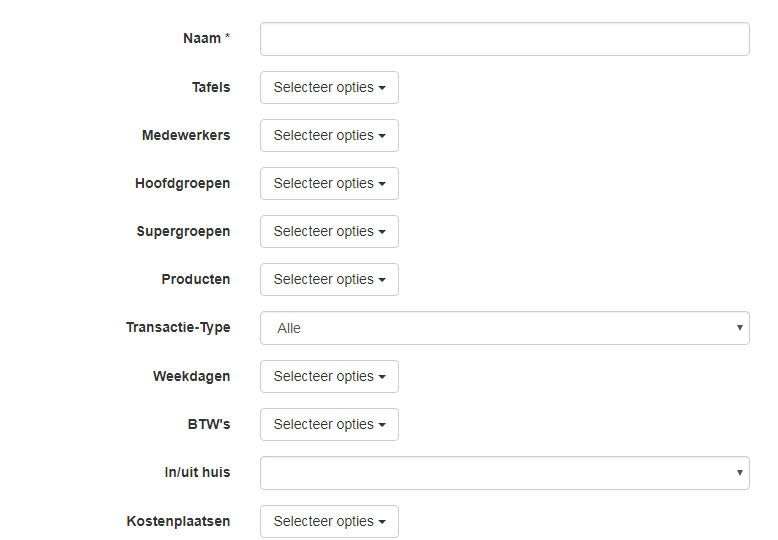Screen dimensions: 778x540
Task: Click the Transactie-Type field label
Action: 178,327
